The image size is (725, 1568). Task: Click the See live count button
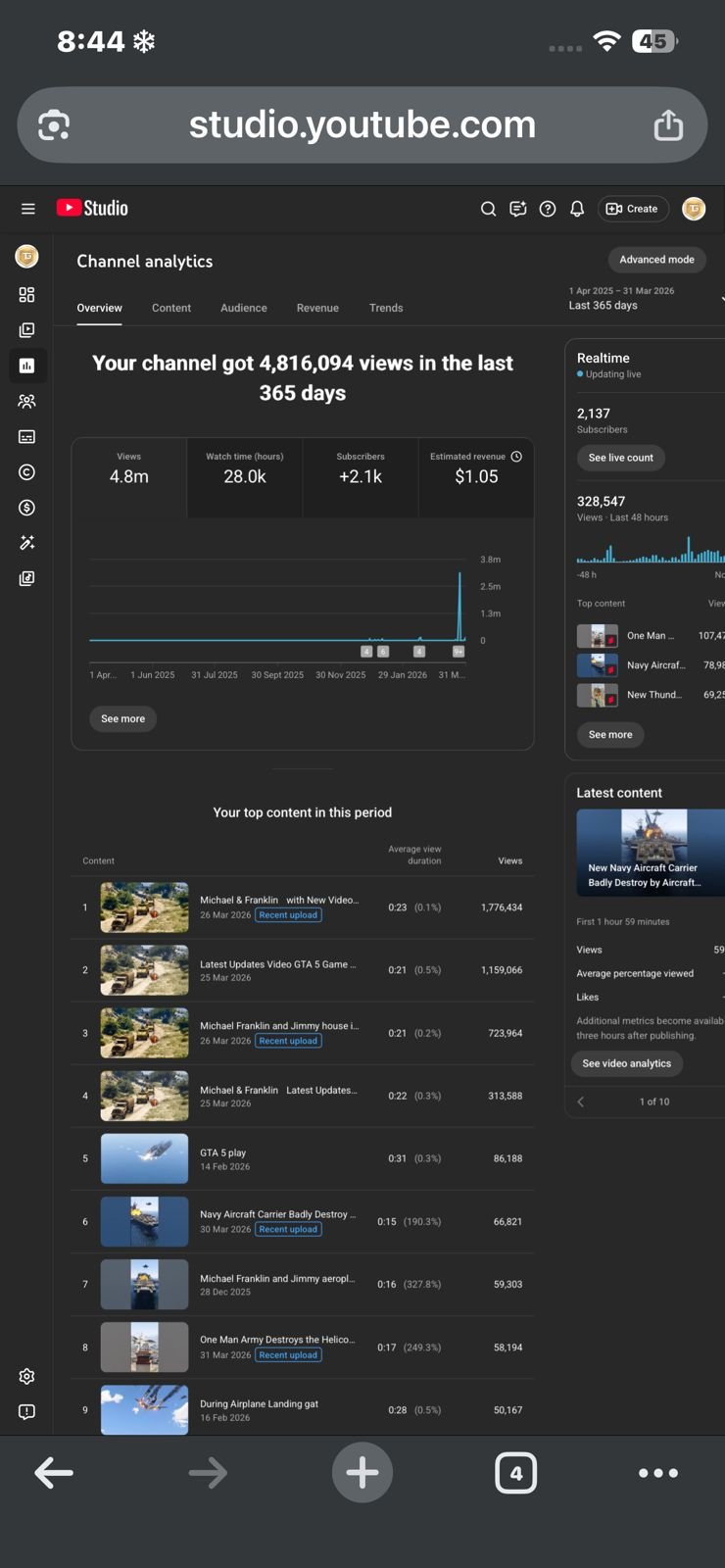[x=620, y=458]
